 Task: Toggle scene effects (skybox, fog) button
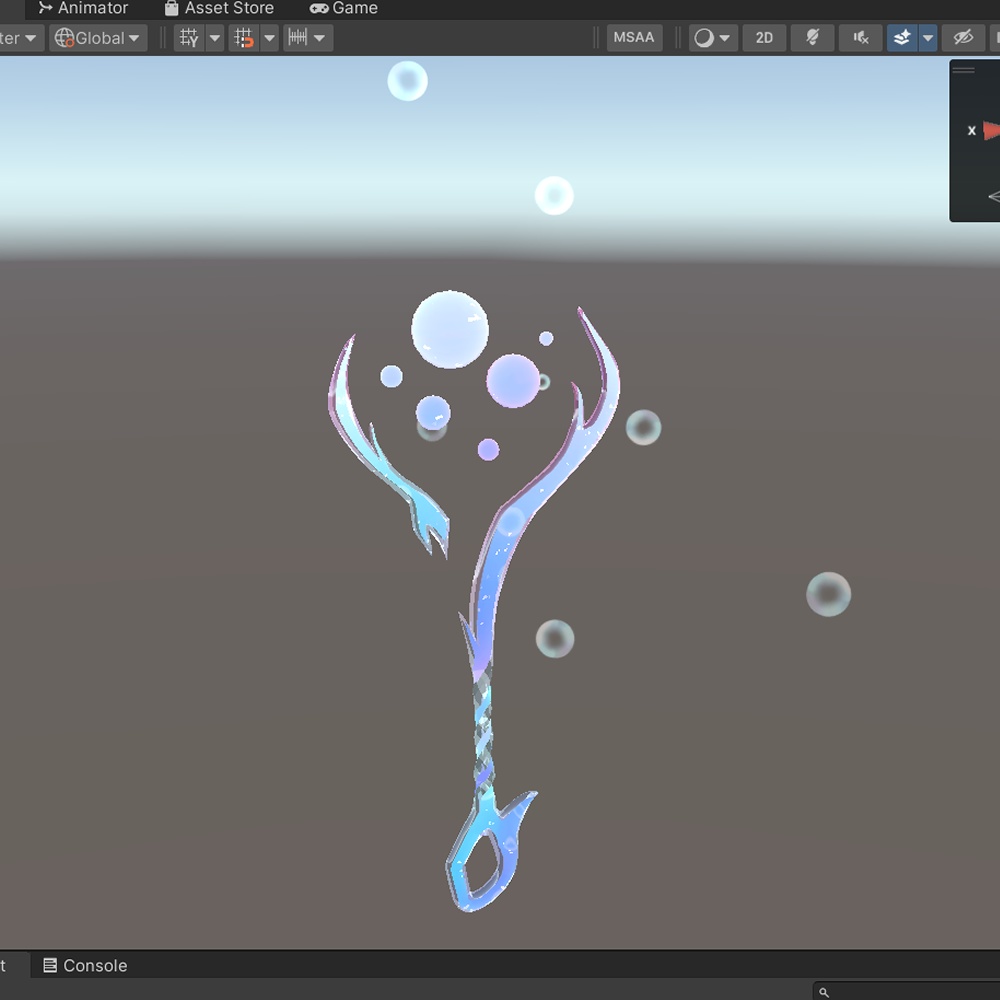pos(902,38)
